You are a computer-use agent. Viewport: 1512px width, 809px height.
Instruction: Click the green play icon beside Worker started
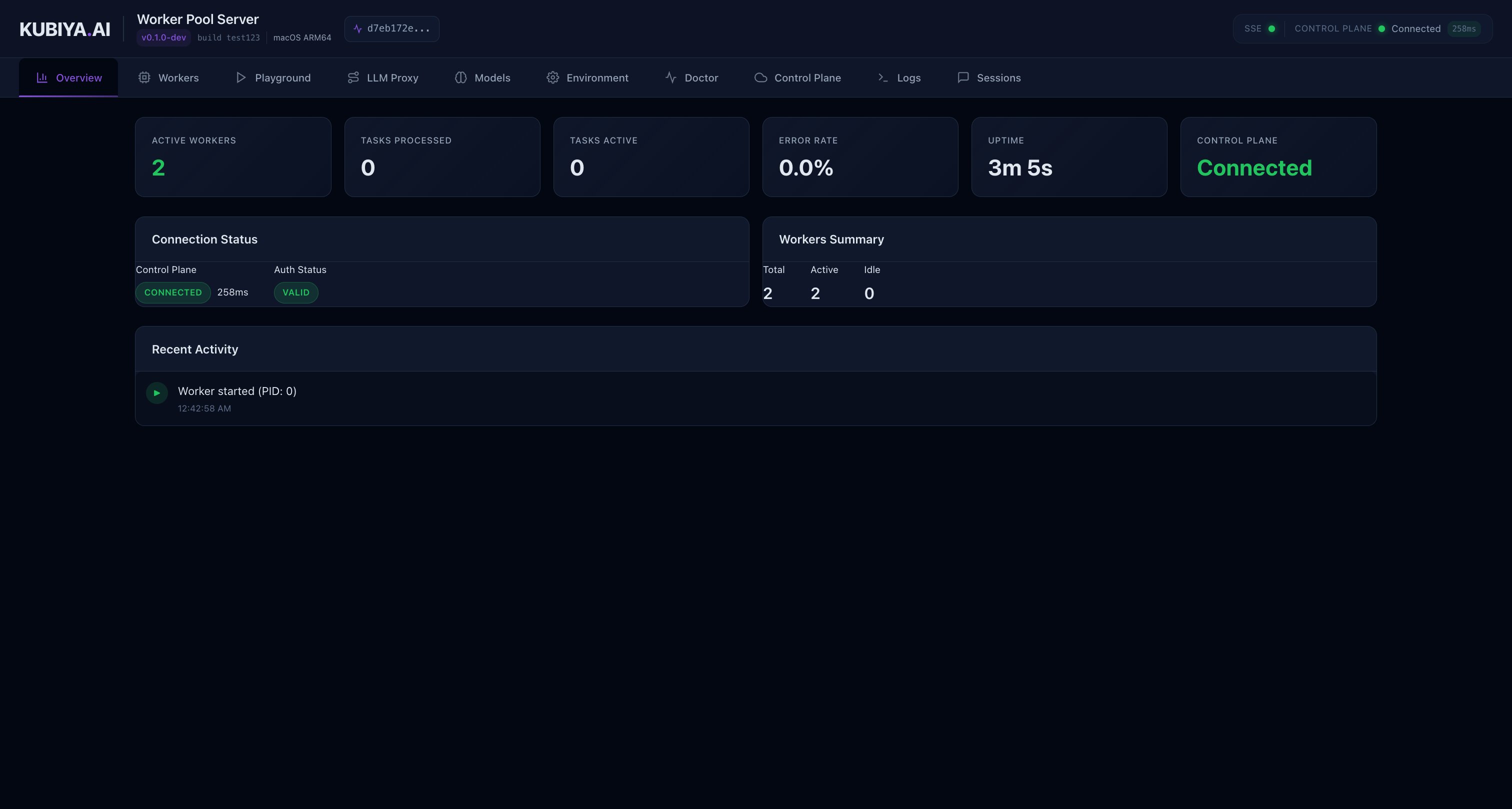[x=156, y=393]
